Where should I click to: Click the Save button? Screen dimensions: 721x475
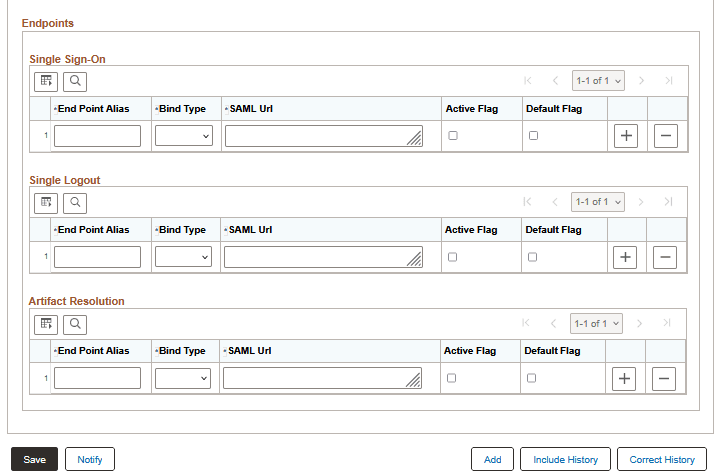(x=34, y=459)
